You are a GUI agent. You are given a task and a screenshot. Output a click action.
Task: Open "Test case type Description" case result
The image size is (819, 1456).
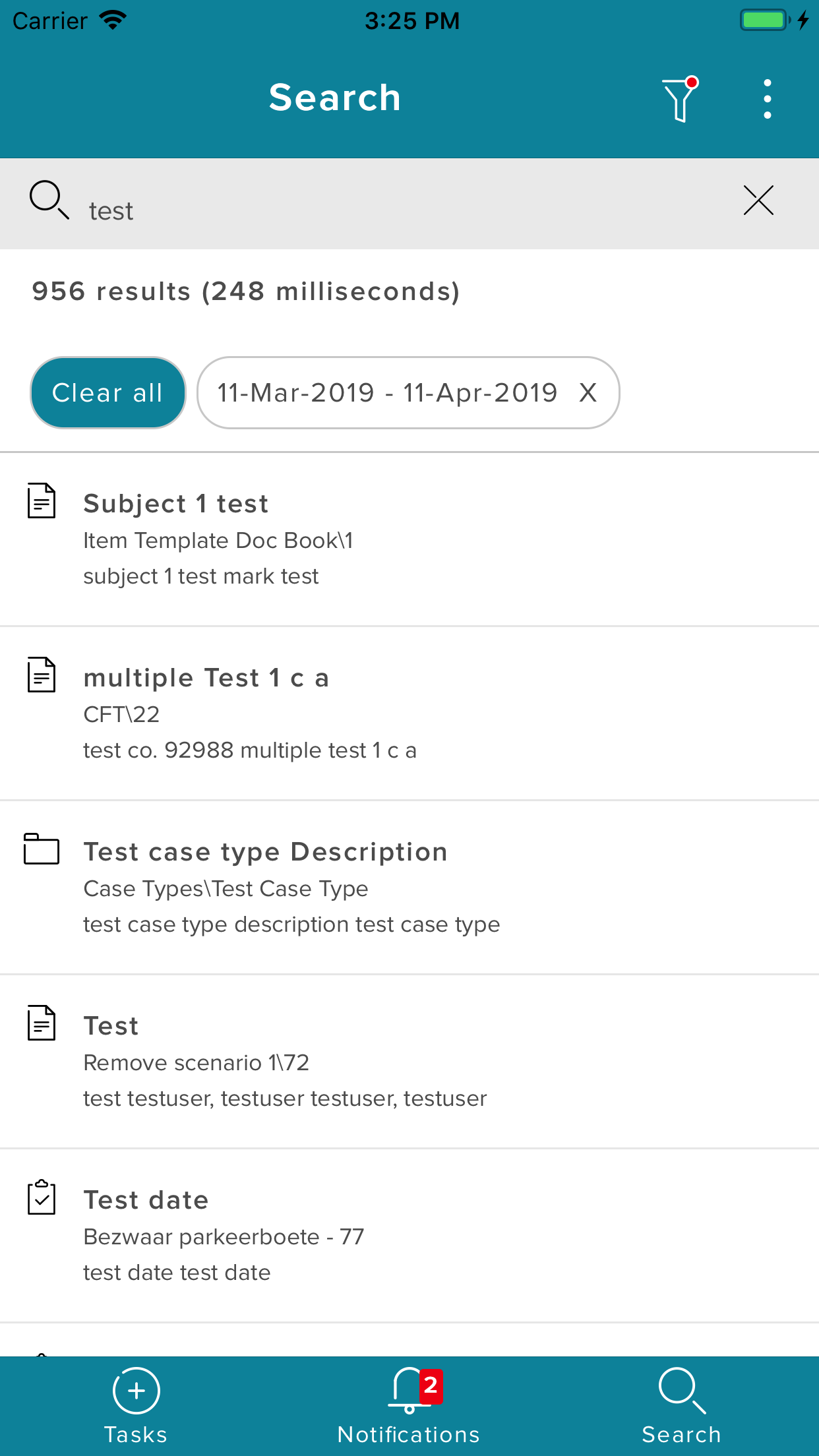point(265,852)
